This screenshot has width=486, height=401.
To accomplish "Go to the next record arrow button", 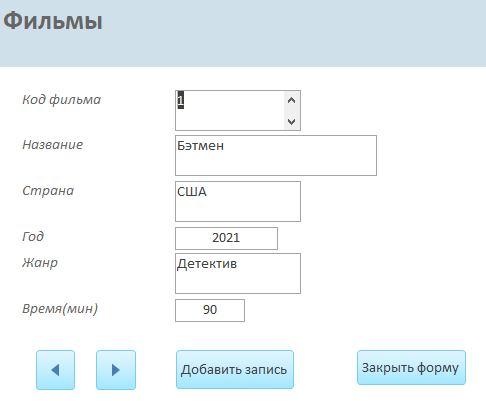I will (x=116, y=370).
